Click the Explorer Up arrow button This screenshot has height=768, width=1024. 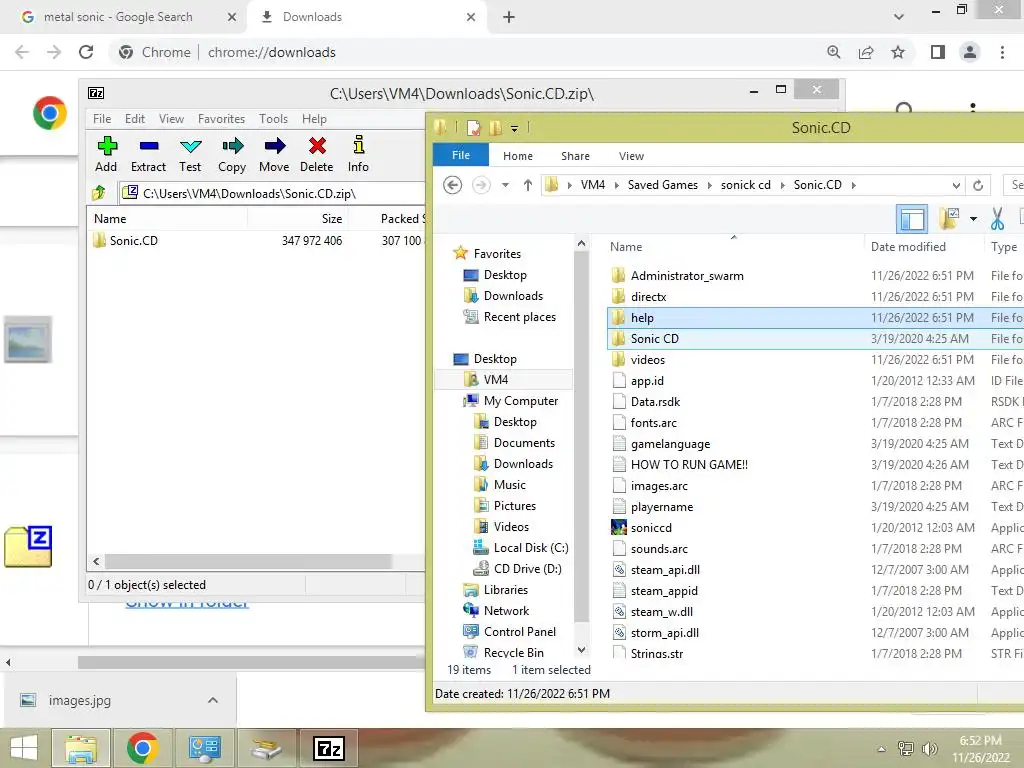pyautogui.click(x=528, y=185)
